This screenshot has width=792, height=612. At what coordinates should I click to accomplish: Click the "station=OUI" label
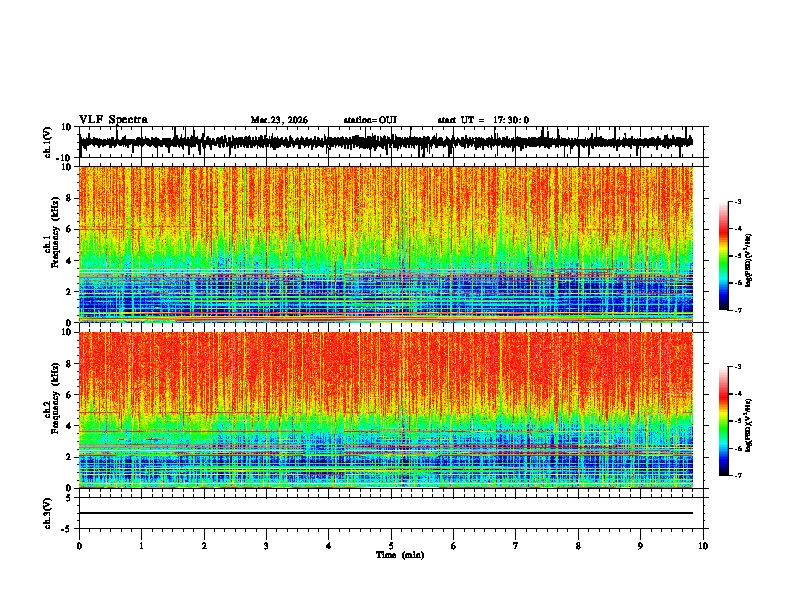(x=370, y=120)
